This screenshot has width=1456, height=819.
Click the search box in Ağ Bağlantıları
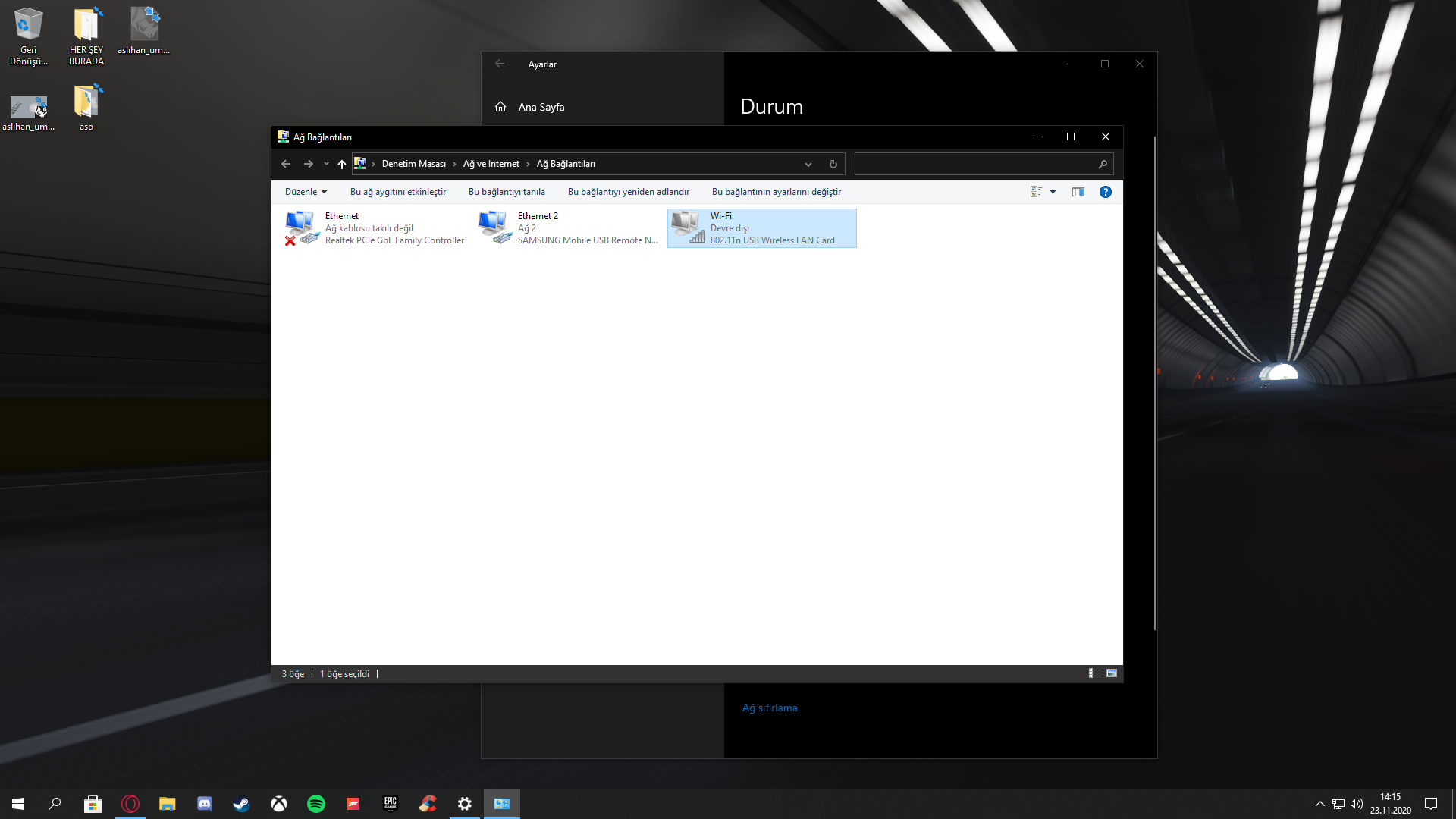(974, 164)
